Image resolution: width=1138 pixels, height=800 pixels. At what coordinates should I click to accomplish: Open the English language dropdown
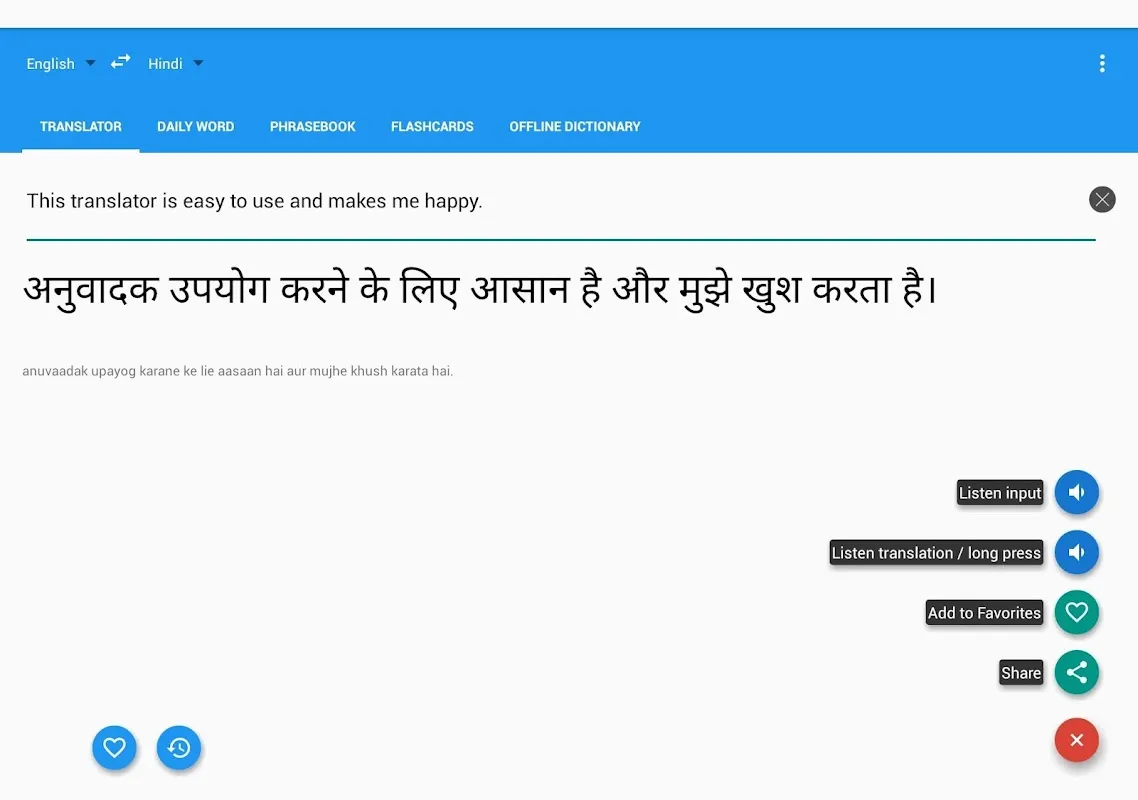(58, 63)
